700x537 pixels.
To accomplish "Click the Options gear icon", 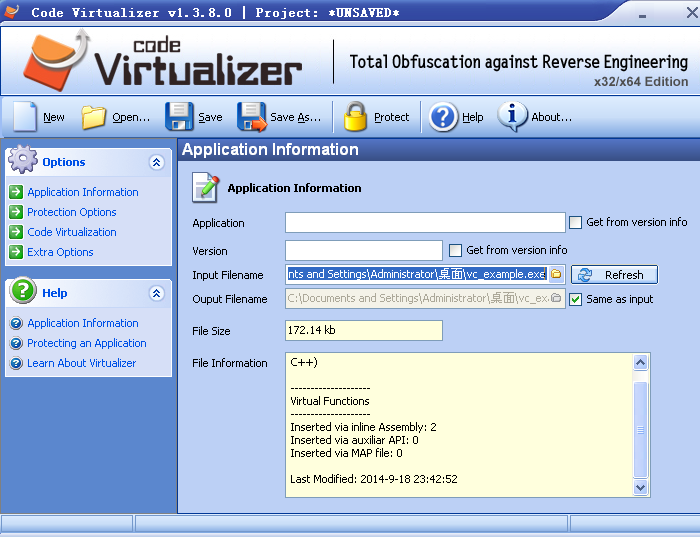I will pyautogui.click(x=23, y=159).
